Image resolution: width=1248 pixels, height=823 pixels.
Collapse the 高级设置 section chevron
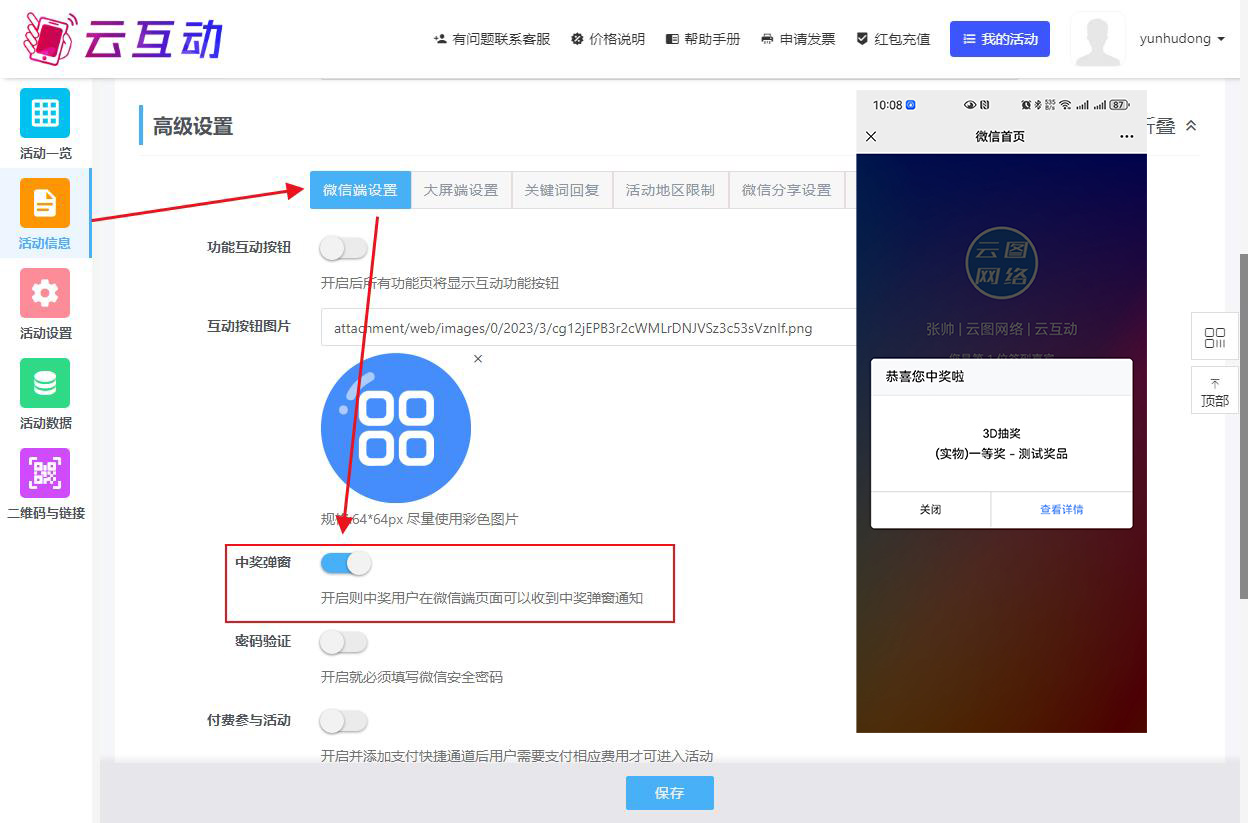[1190, 126]
